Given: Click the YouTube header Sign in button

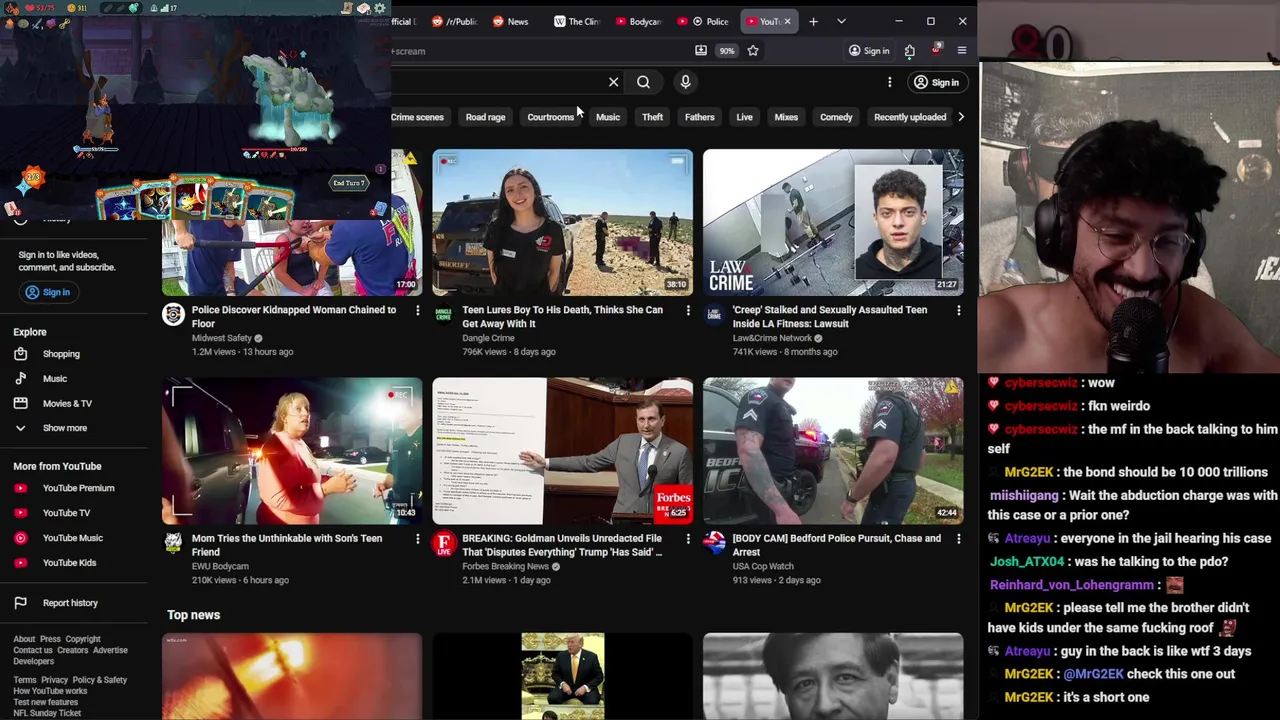Looking at the screenshot, I should pyautogui.click(x=936, y=82).
